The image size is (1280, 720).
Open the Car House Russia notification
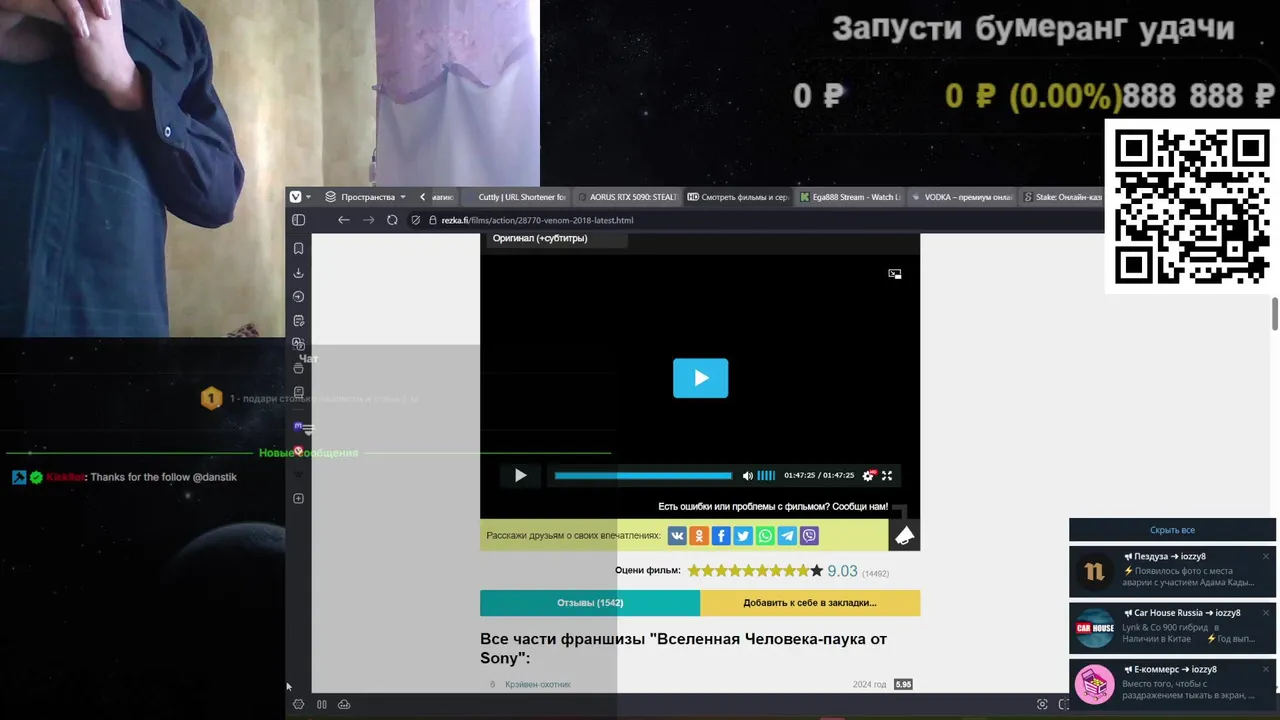pyautogui.click(x=1172, y=627)
